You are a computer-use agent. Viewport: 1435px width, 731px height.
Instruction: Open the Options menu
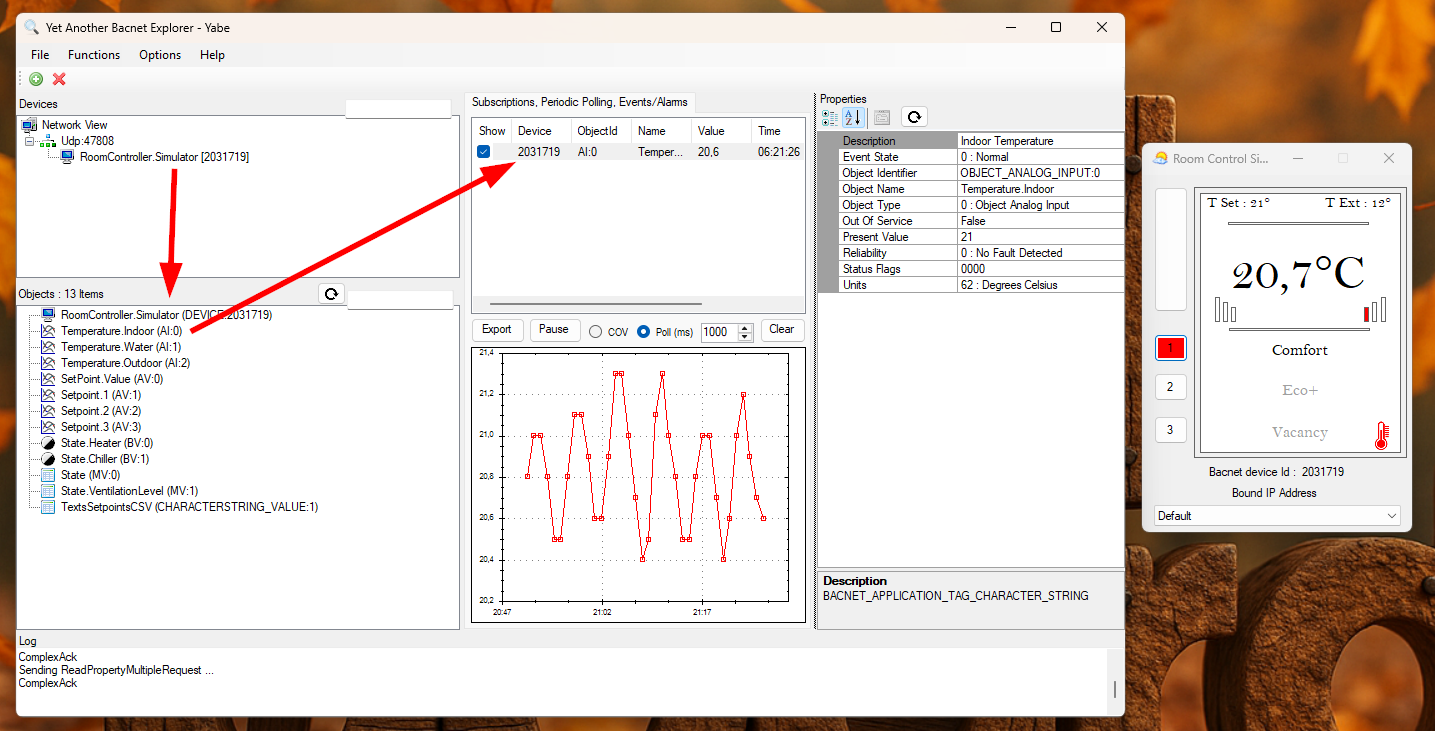click(159, 55)
